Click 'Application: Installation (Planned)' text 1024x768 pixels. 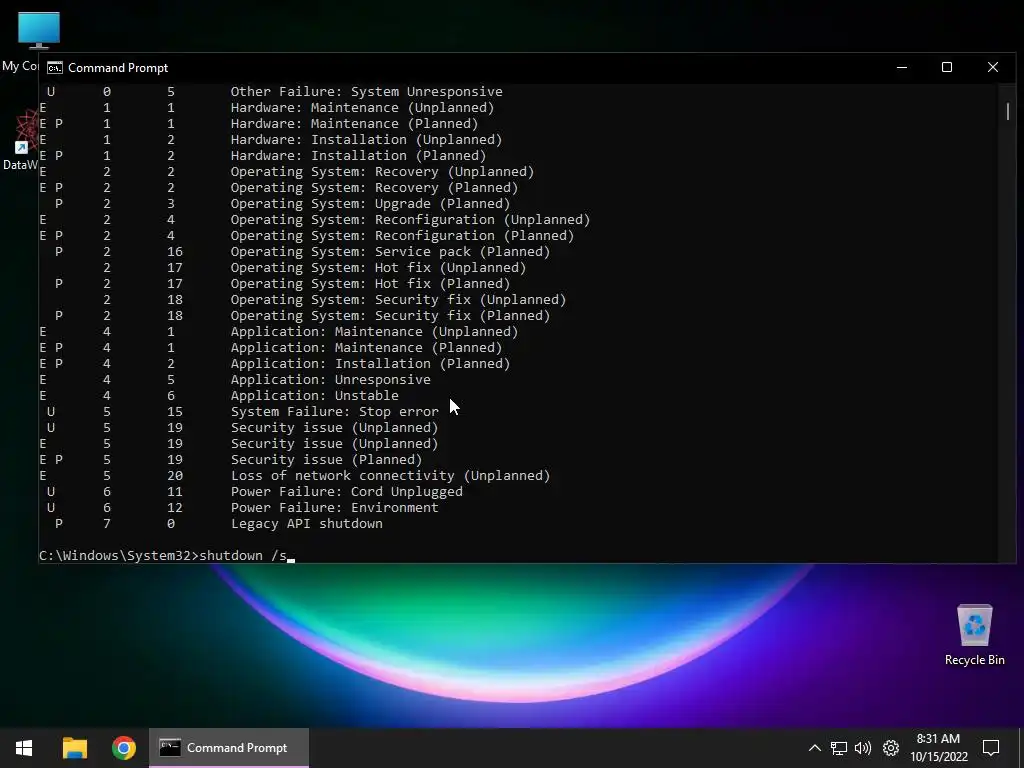pos(370,364)
